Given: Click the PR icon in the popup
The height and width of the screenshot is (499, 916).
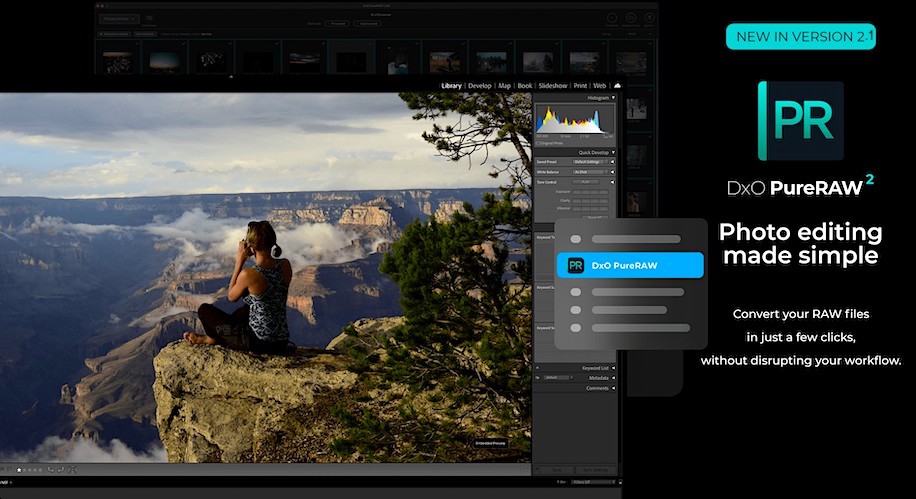Looking at the screenshot, I should pyautogui.click(x=575, y=265).
